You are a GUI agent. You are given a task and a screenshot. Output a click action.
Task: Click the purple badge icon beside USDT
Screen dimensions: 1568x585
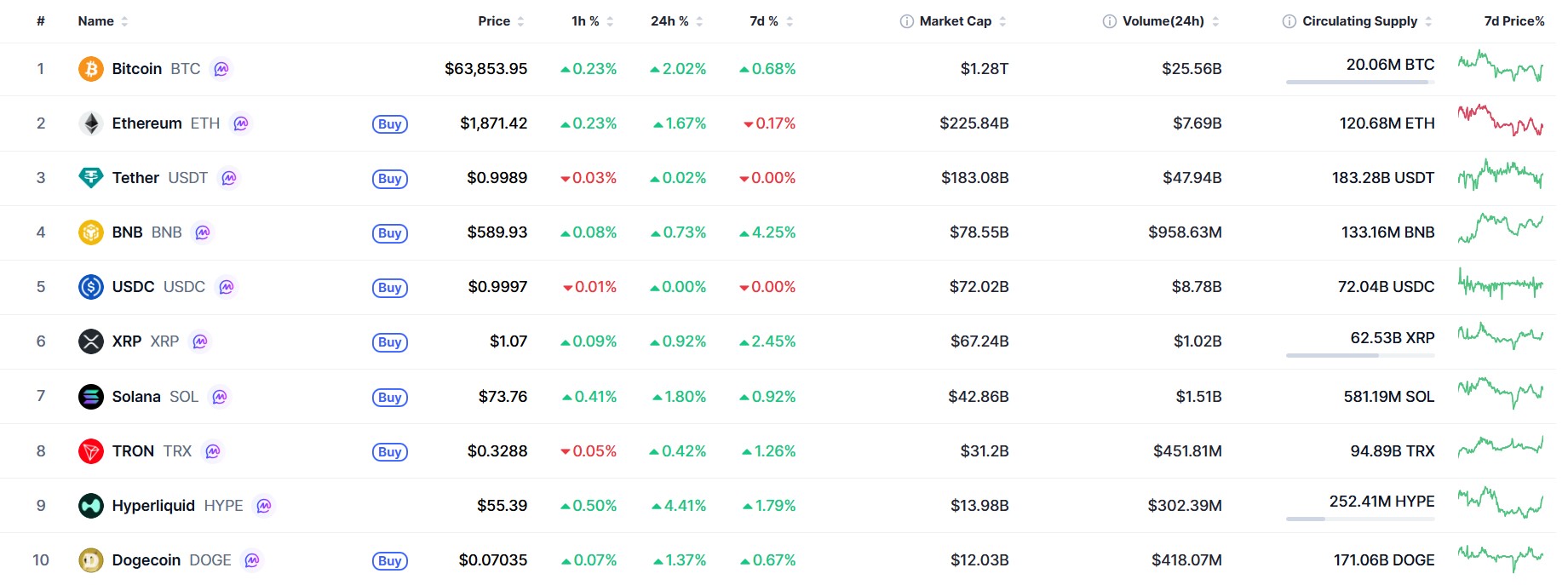[x=229, y=178]
